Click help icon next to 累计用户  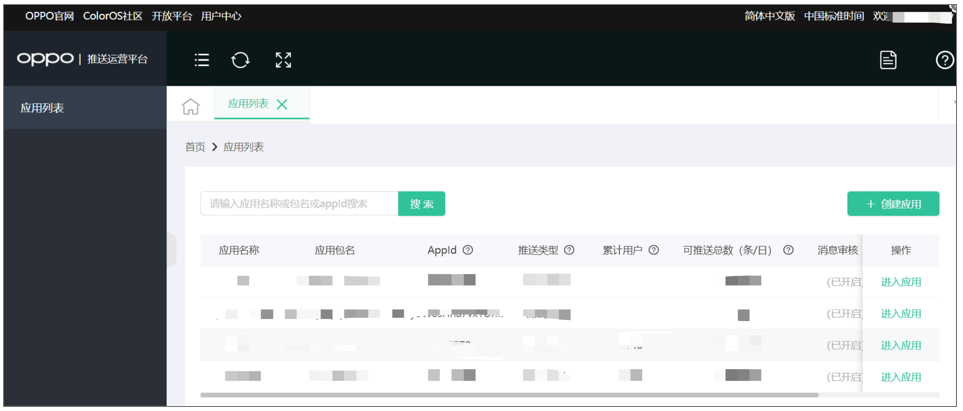click(x=654, y=250)
